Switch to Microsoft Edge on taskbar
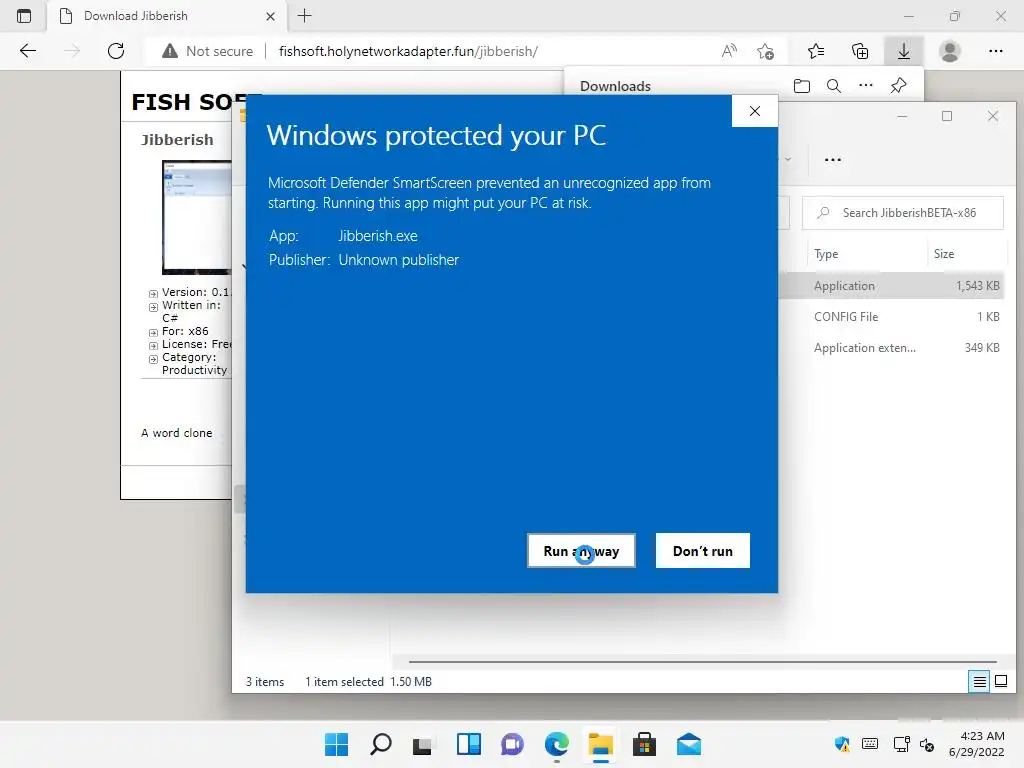The width and height of the screenshot is (1024, 768). point(556,744)
